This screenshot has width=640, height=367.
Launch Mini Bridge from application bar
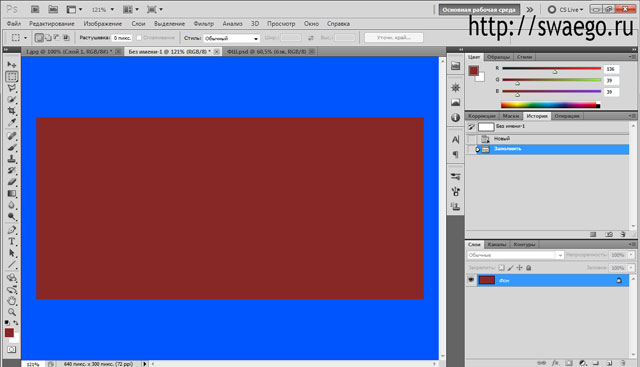[53, 9]
